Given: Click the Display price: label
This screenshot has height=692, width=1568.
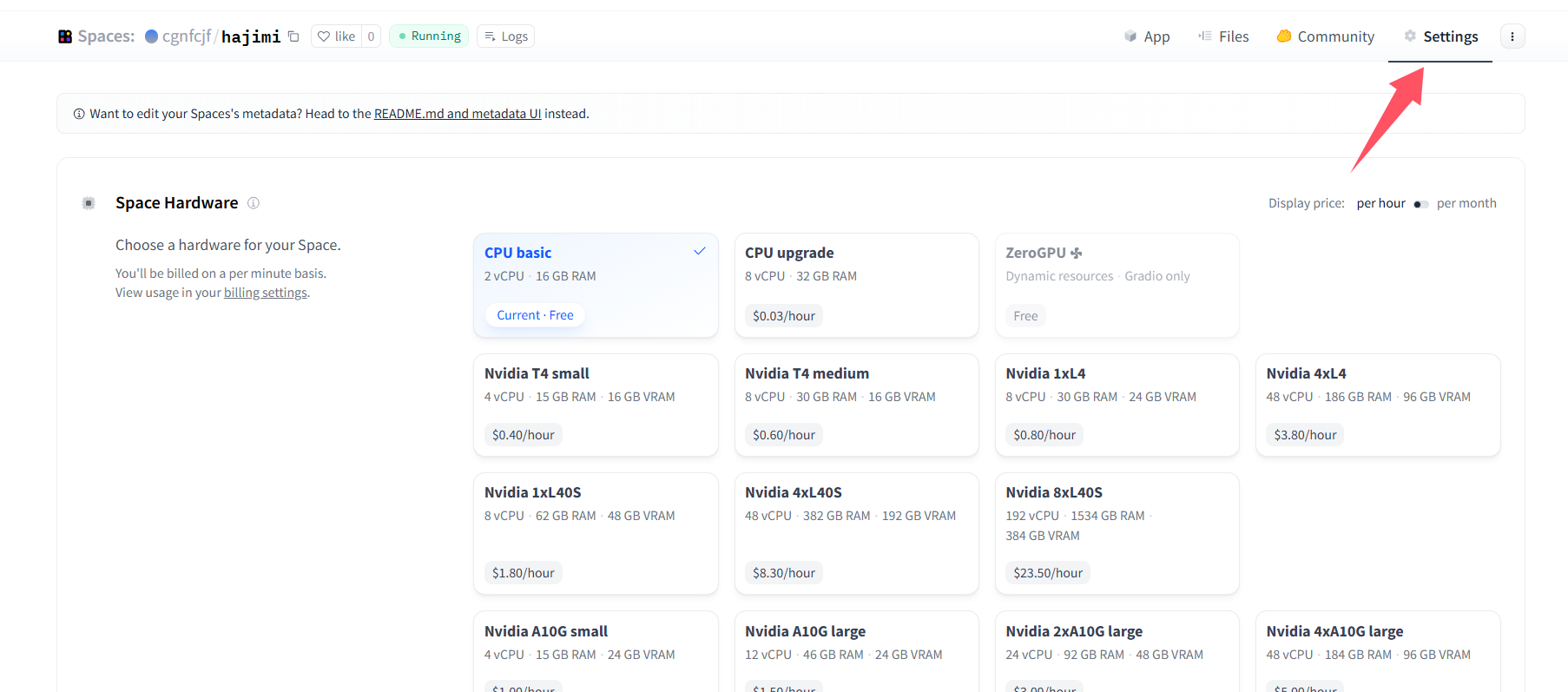Looking at the screenshot, I should tap(1306, 203).
